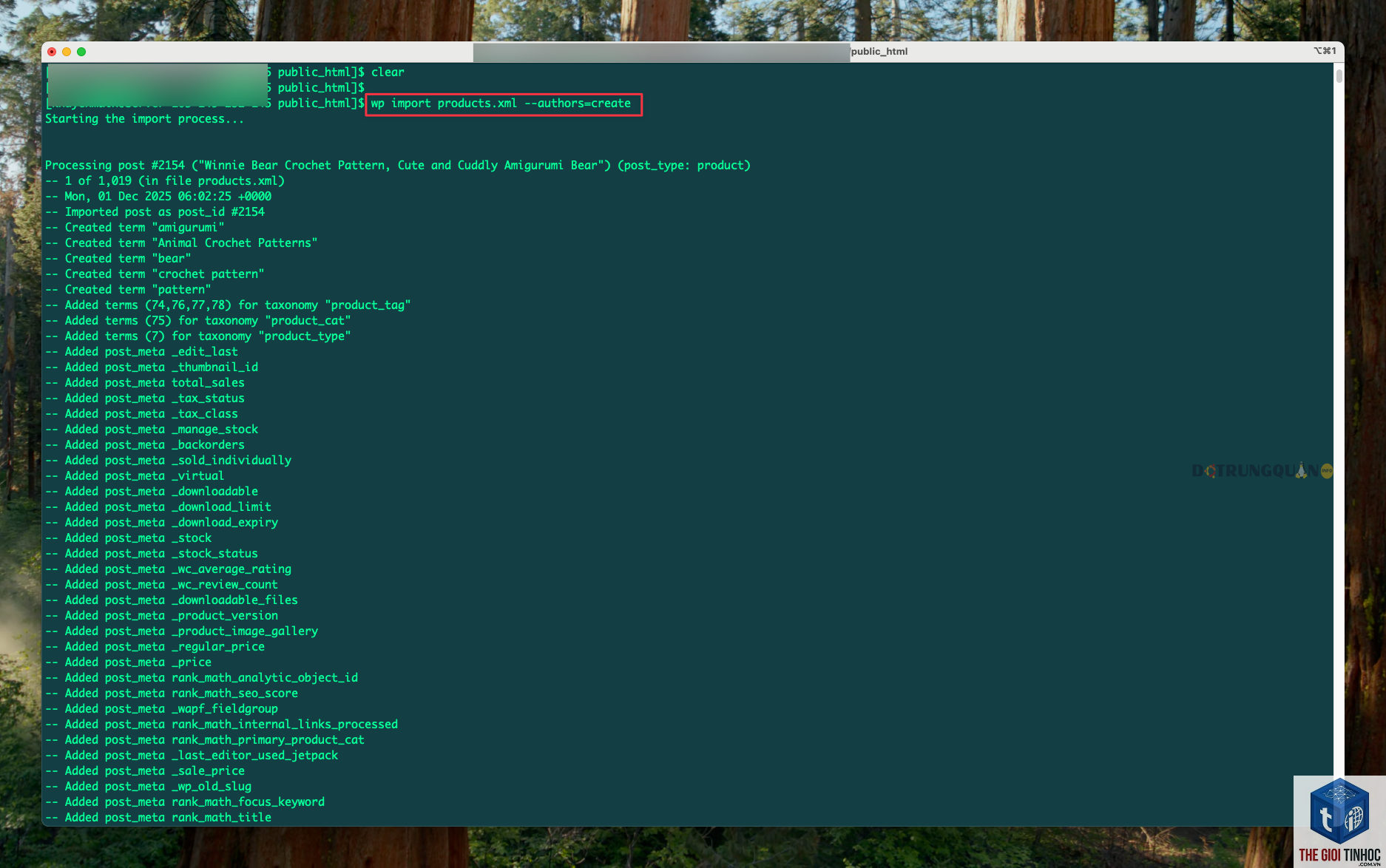Click 'Added post_meta total_sales' line
1386x868 pixels.
145,383
